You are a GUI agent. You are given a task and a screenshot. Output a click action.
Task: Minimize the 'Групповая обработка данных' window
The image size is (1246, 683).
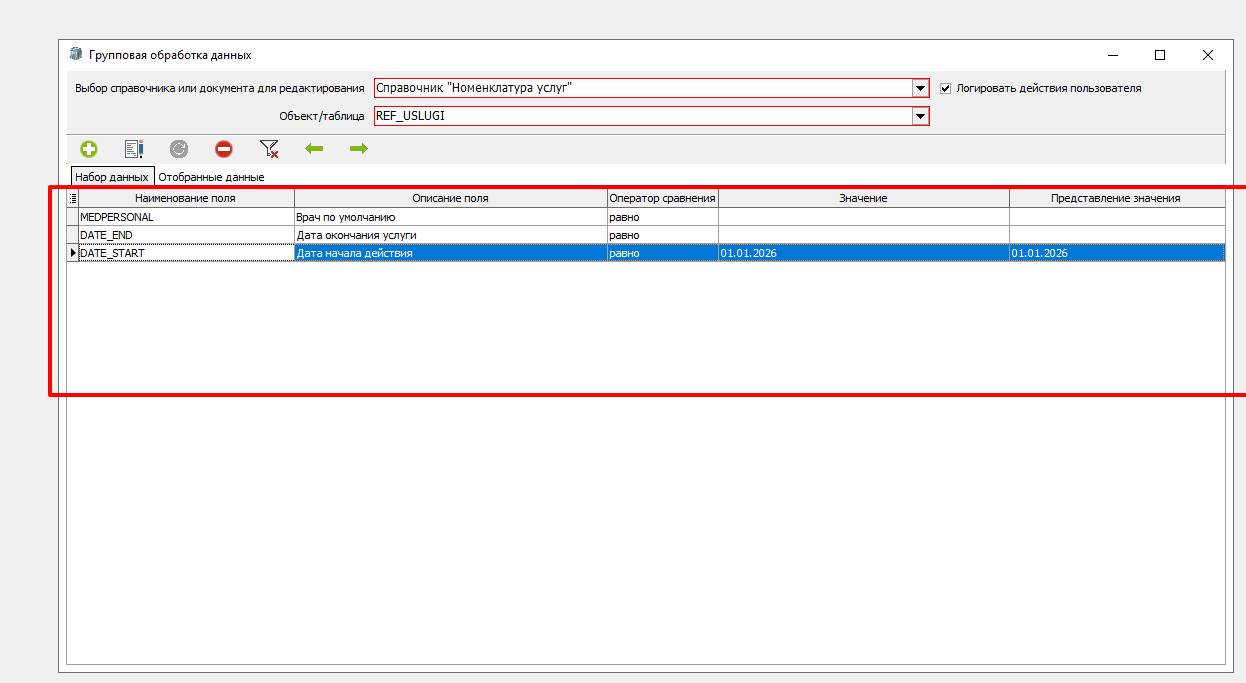pyautogui.click(x=1113, y=55)
